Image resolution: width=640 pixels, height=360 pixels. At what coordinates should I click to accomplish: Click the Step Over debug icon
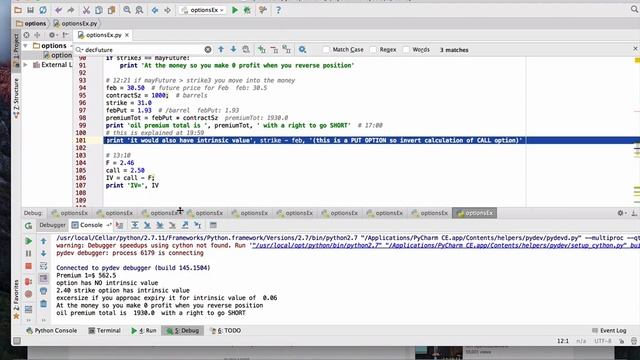pos(135,225)
